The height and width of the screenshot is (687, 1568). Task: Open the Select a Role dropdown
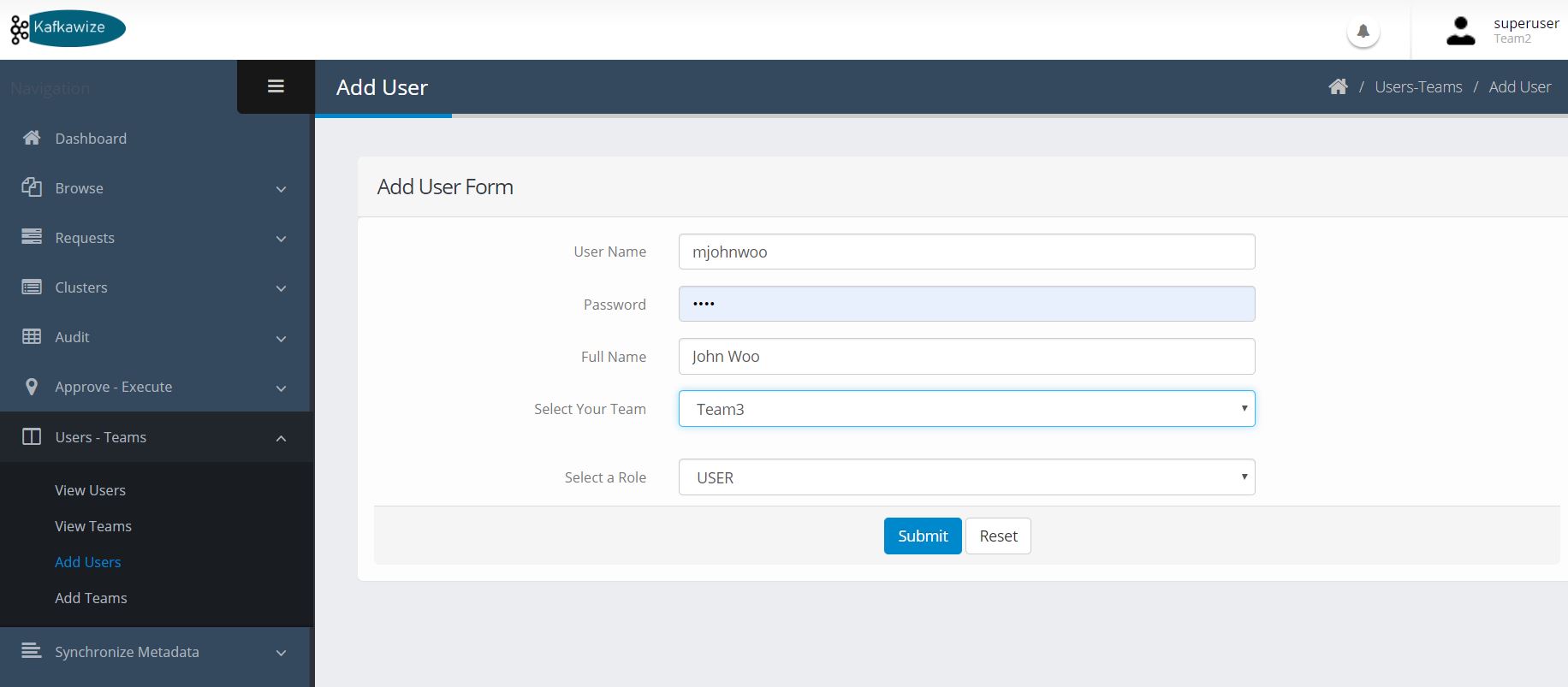pos(967,477)
